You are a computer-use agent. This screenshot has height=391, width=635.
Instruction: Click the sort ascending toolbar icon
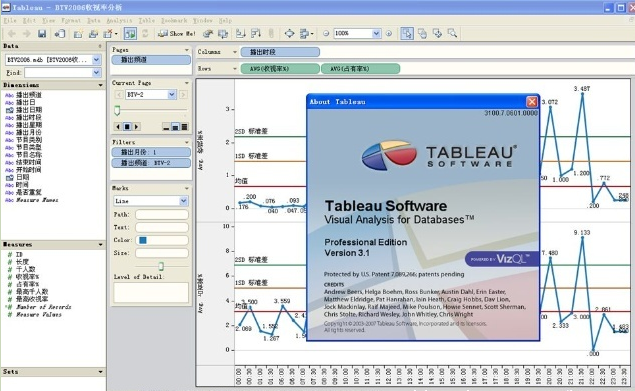coord(241,34)
